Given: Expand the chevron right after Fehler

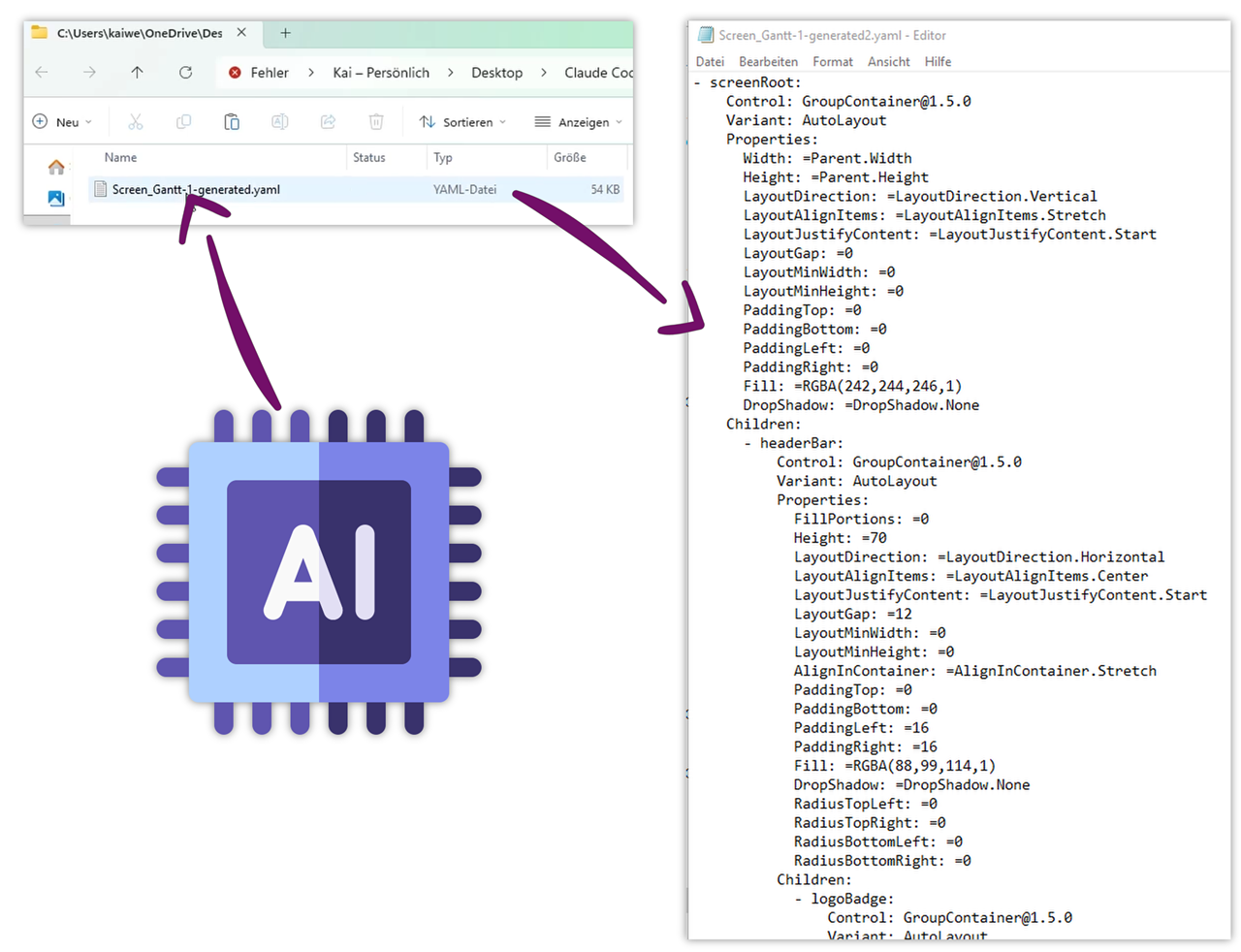Looking at the screenshot, I should [x=311, y=73].
